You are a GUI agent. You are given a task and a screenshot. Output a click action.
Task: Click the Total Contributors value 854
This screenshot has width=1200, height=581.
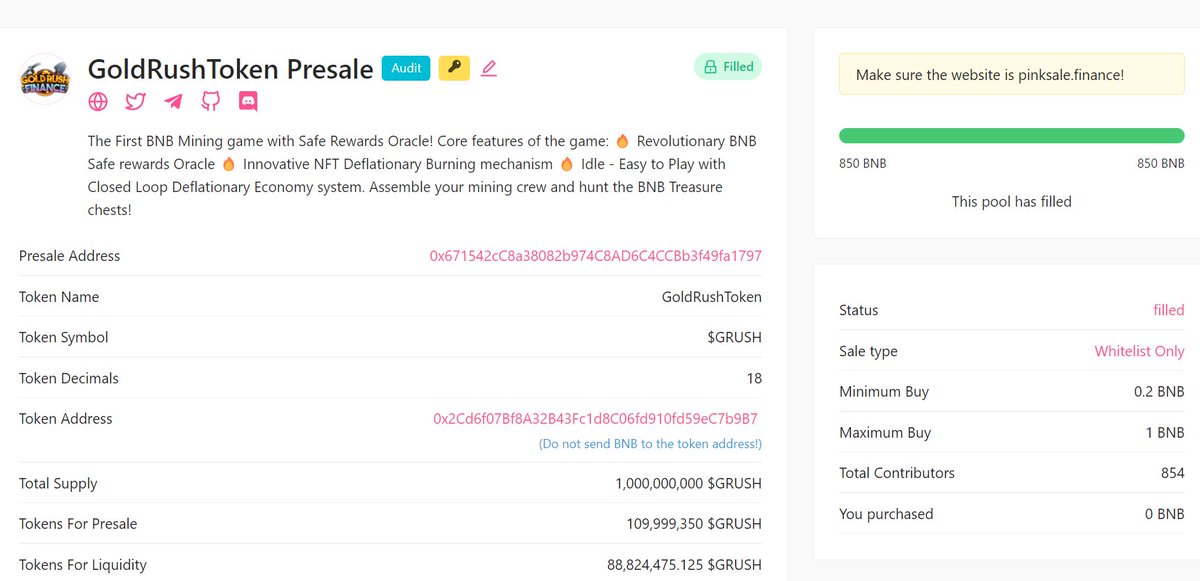click(1173, 473)
